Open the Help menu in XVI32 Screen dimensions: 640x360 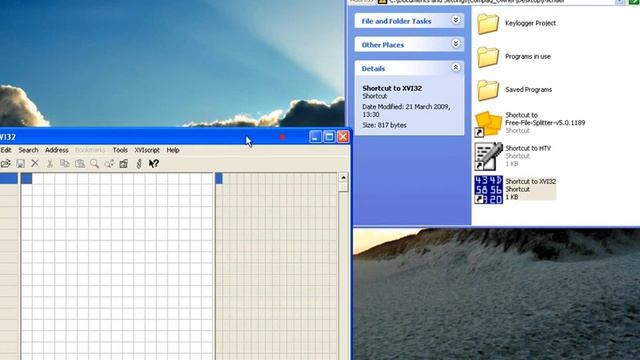(173, 150)
